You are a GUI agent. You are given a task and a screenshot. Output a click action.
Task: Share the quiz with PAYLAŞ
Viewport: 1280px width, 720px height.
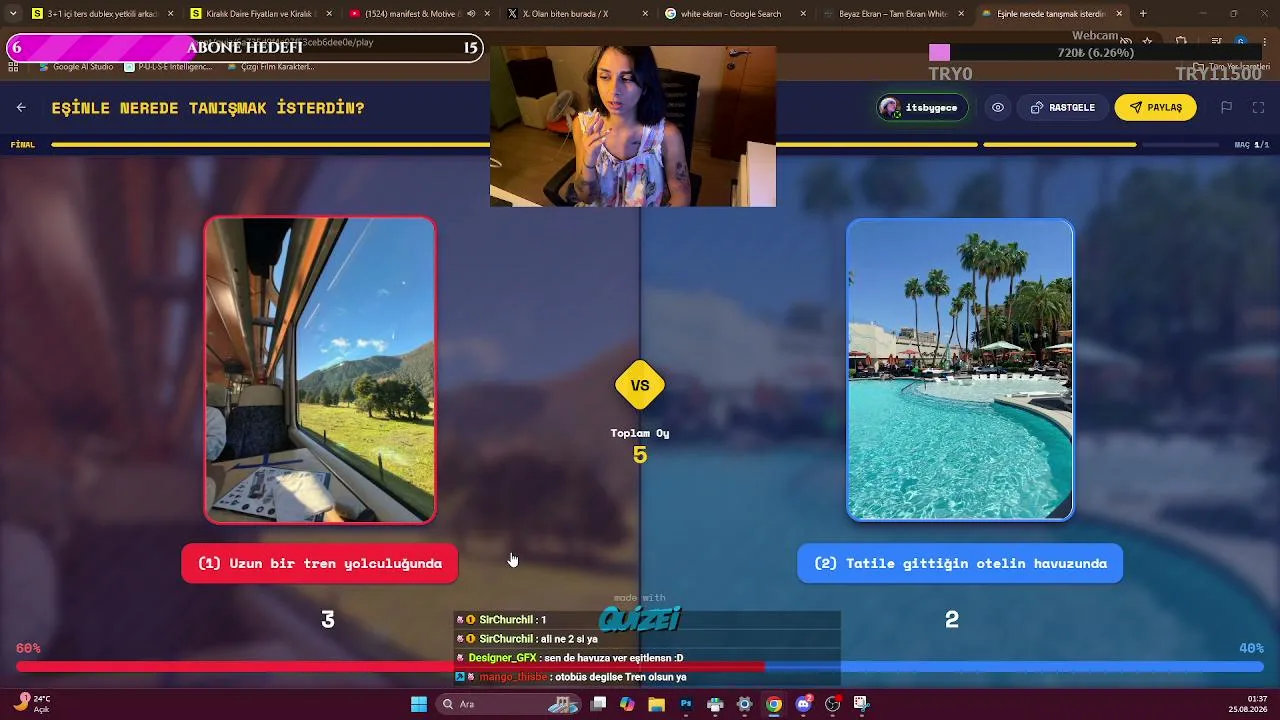coord(1155,108)
